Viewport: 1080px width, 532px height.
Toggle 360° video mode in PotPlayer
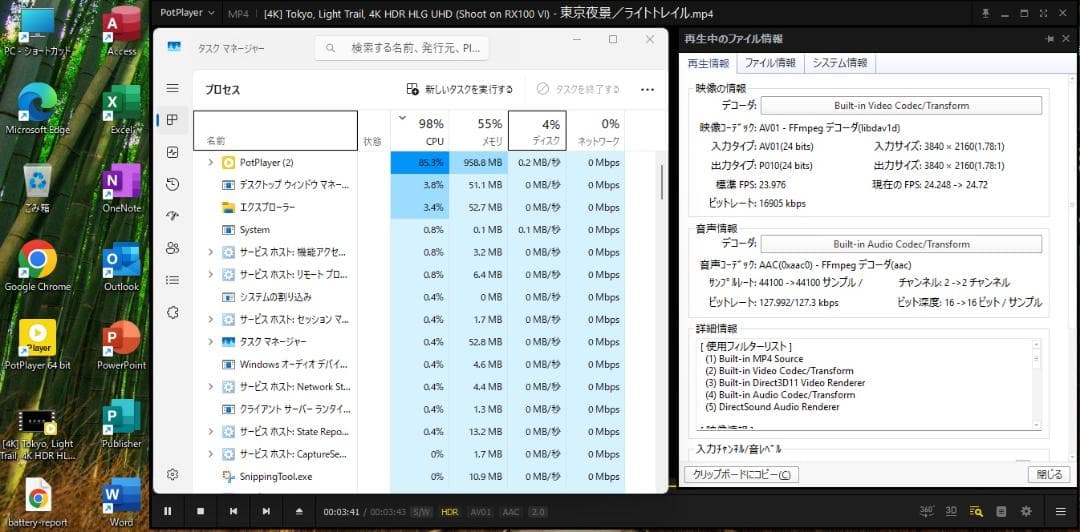pyautogui.click(x=926, y=511)
